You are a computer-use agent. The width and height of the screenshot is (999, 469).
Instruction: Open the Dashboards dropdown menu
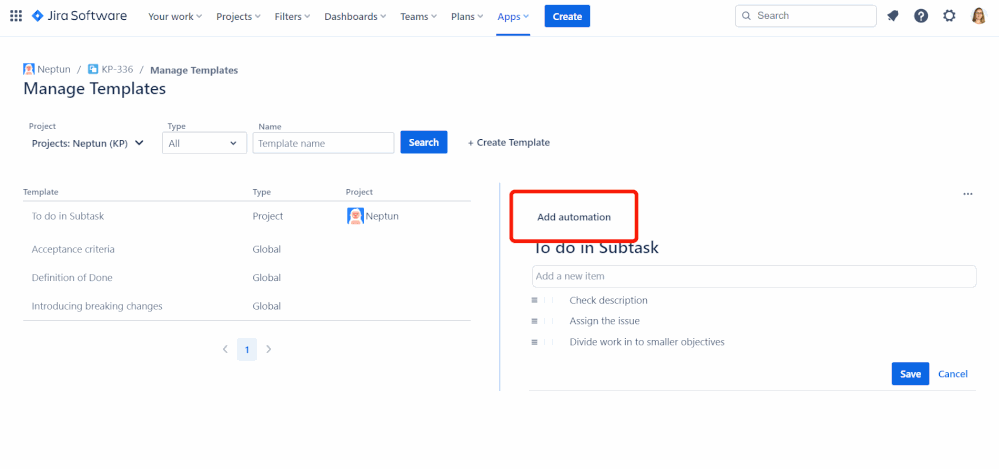click(x=355, y=17)
